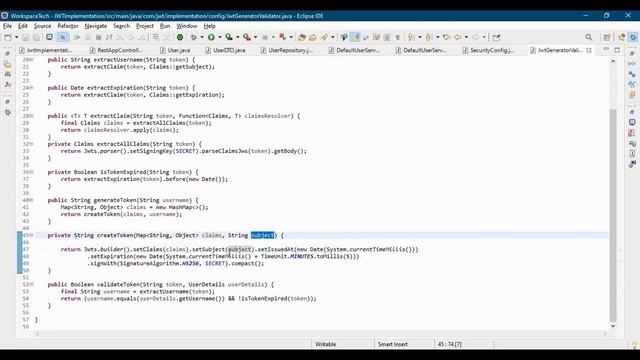Open the Navigate menu
The image size is (640, 360).
point(96,26)
